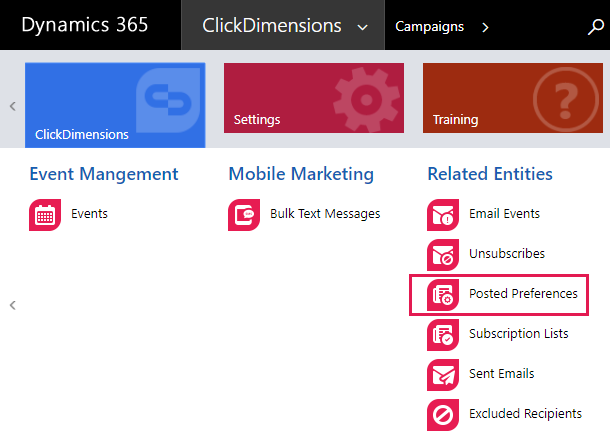Select the Event Mangement heading
This screenshot has height=442, width=610.
tap(104, 174)
